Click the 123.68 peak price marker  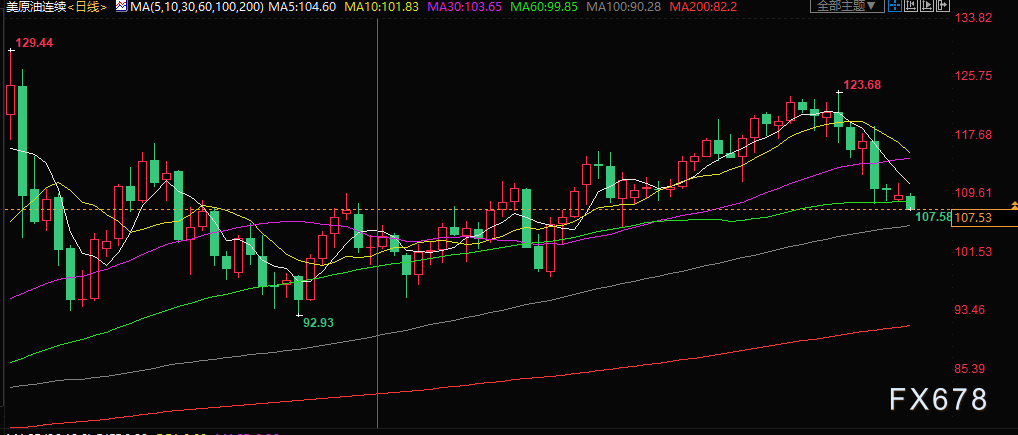(x=862, y=84)
